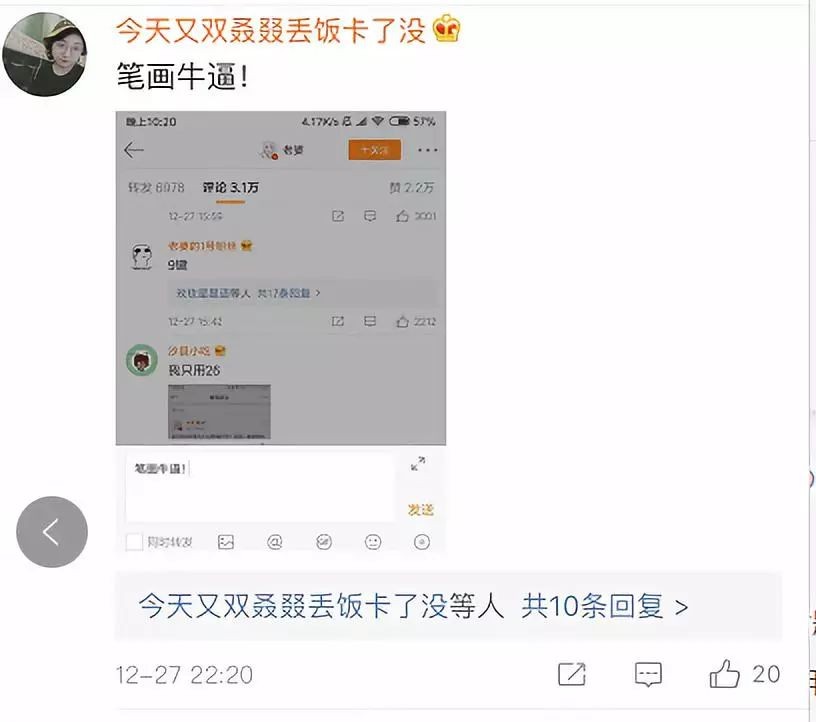Select the 转发 8078 tab
Viewport: 816px width, 722px height.
[156, 187]
